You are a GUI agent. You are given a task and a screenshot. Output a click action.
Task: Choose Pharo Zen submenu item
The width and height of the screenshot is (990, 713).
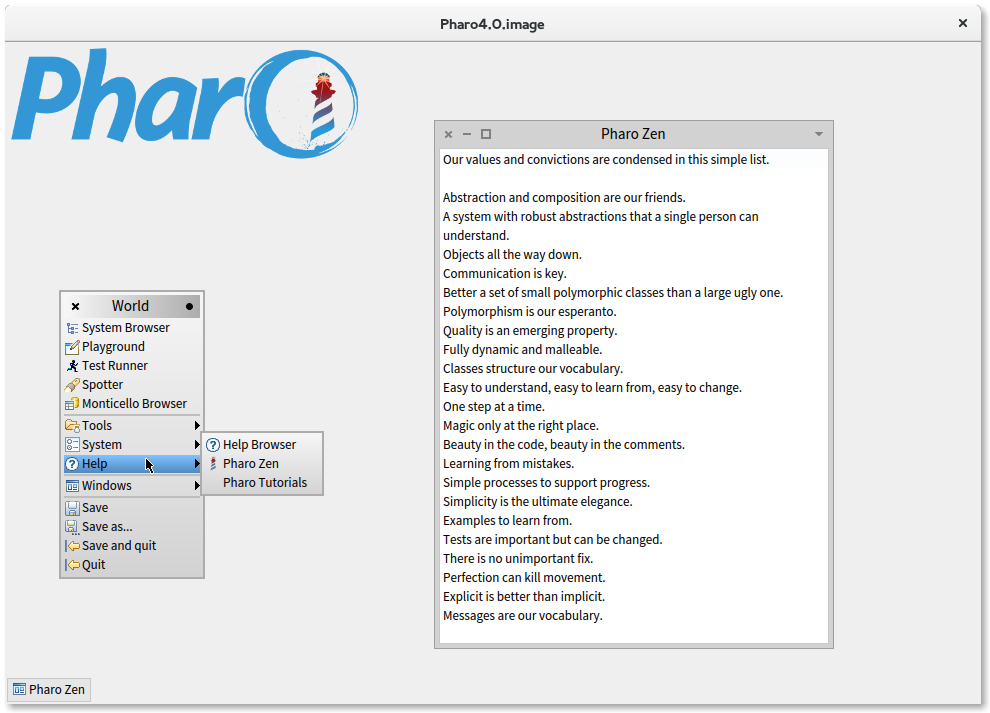pos(250,464)
